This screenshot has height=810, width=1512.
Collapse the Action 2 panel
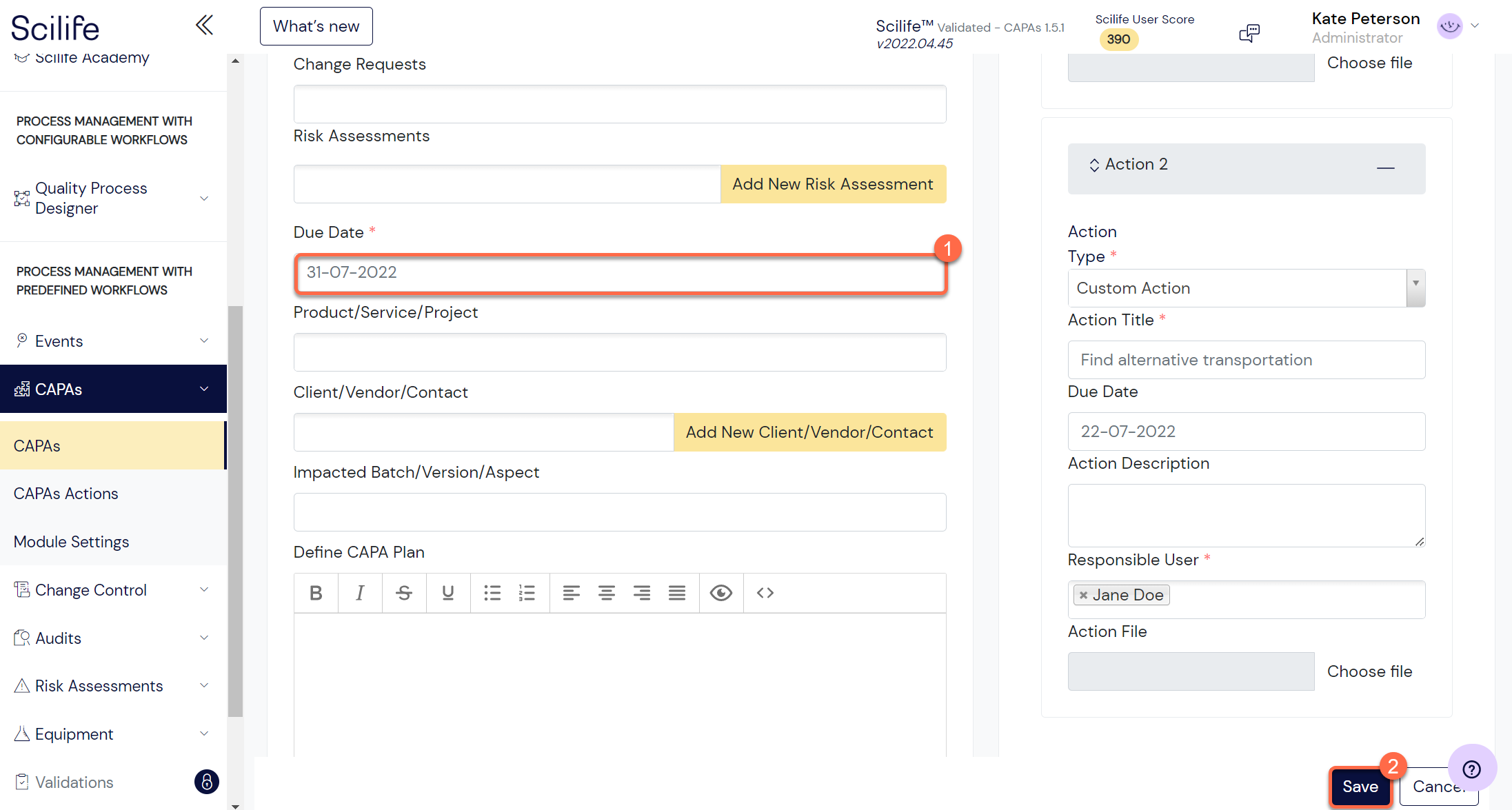tap(1385, 168)
